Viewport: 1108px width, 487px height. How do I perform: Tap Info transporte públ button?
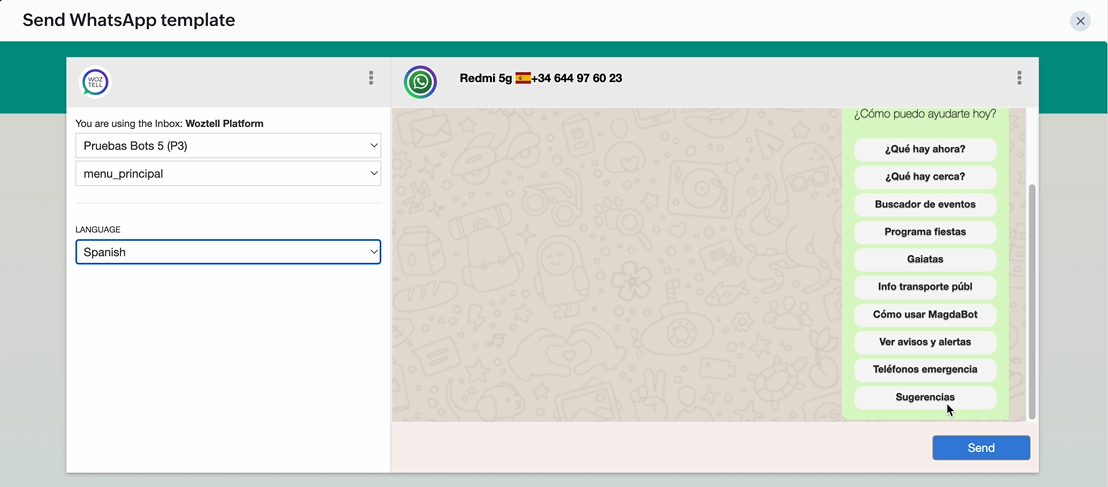[x=925, y=287]
